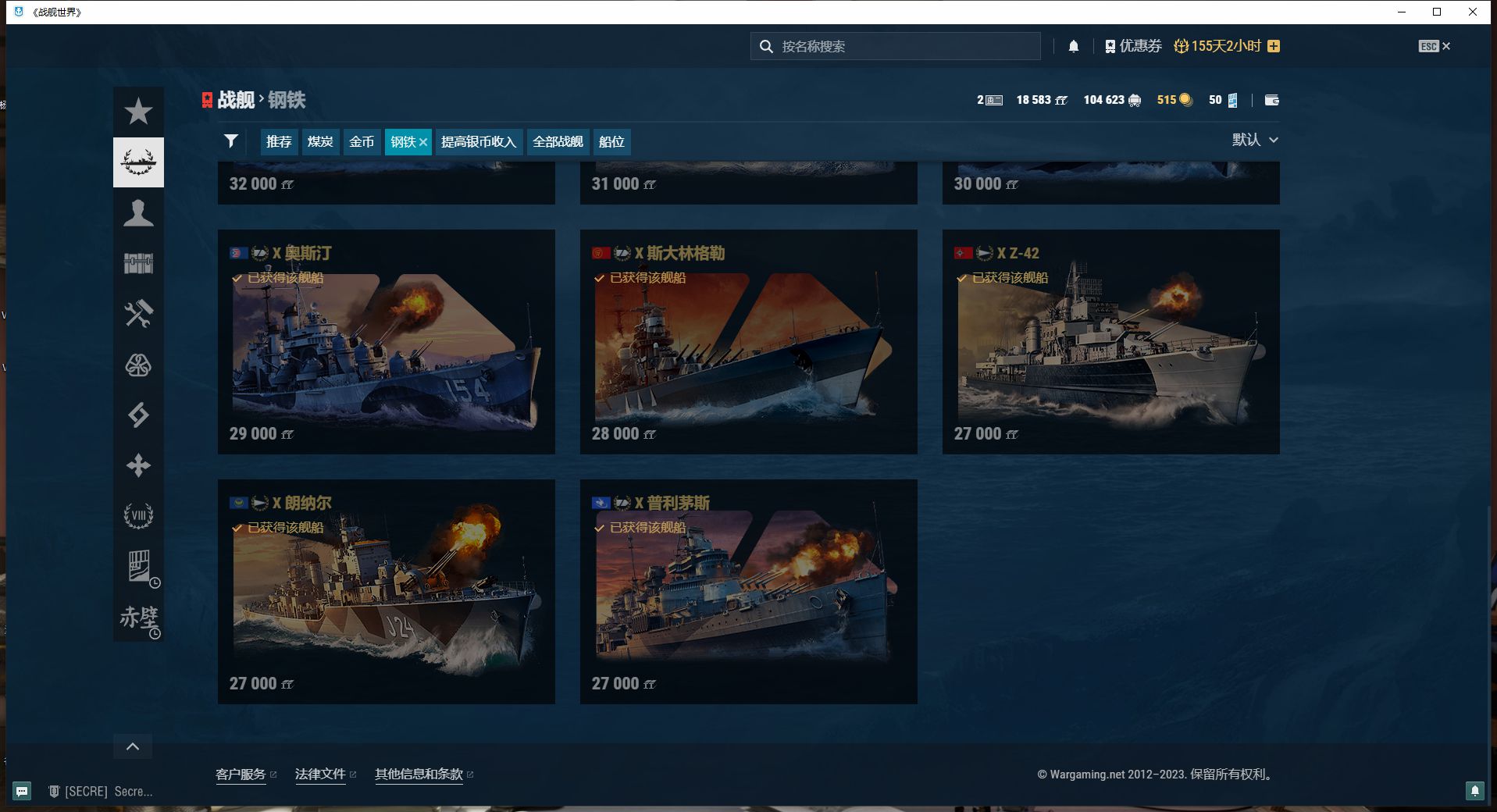Select the crossed tools icon in sidebar

tap(138, 314)
